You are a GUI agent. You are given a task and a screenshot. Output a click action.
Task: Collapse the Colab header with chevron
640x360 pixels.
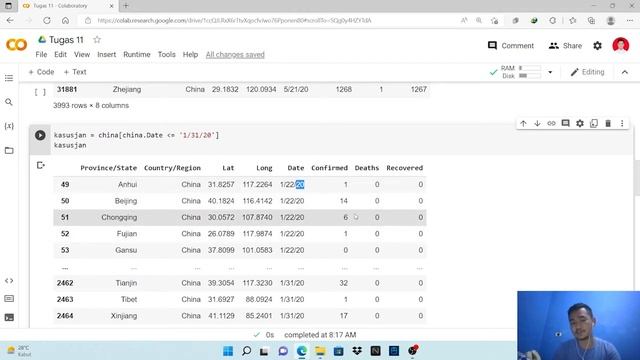625,72
